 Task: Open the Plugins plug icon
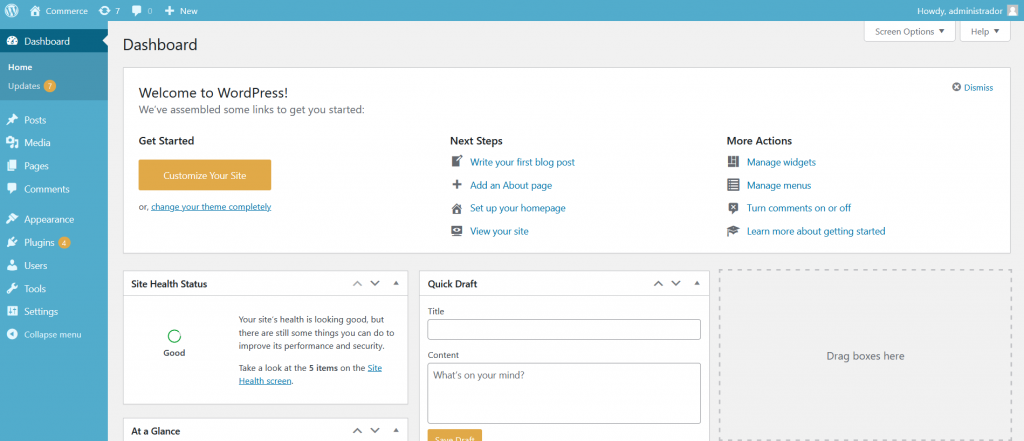[12, 242]
